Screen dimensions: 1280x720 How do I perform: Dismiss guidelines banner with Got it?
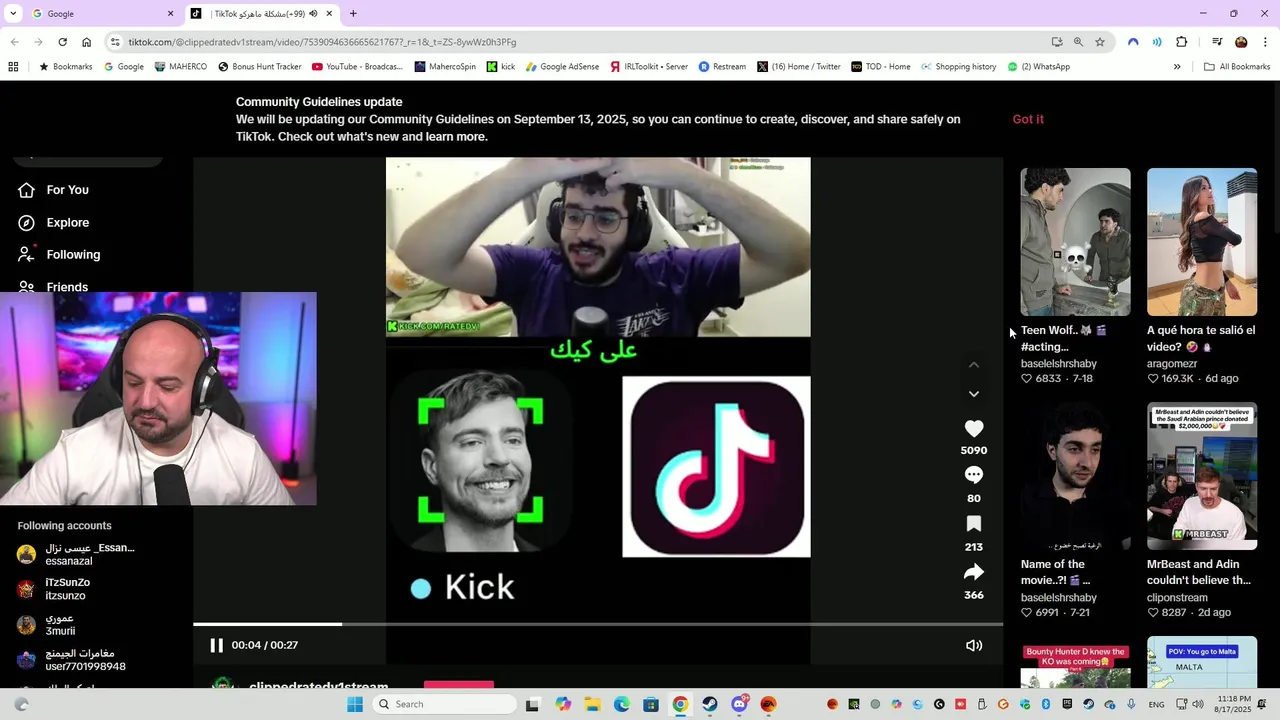point(1028,119)
